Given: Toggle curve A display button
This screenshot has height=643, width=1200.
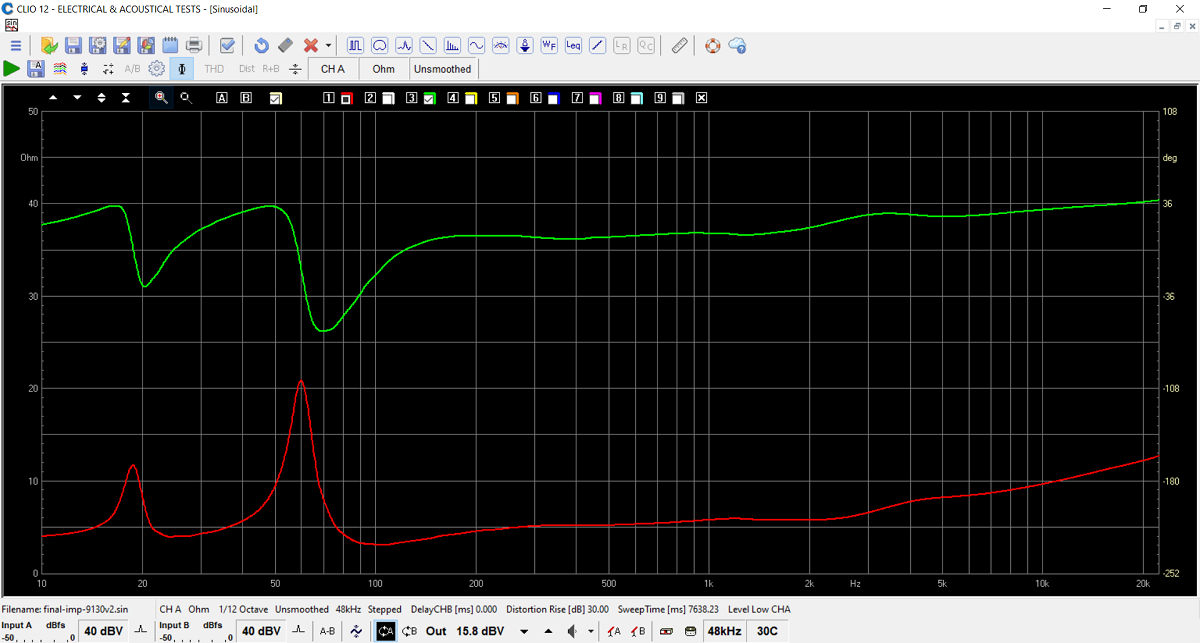Looking at the screenshot, I should [222, 98].
